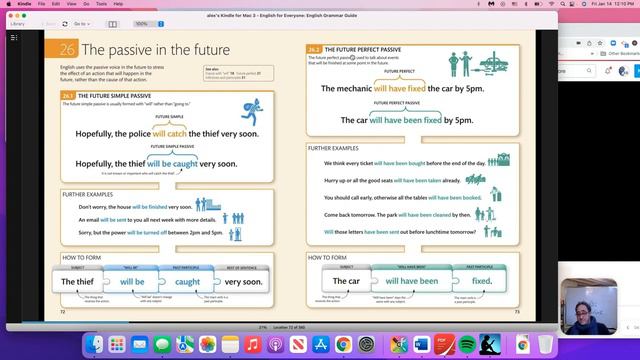640x360 pixels.
Task: Open App Store from the Dock
Action: 321,344
